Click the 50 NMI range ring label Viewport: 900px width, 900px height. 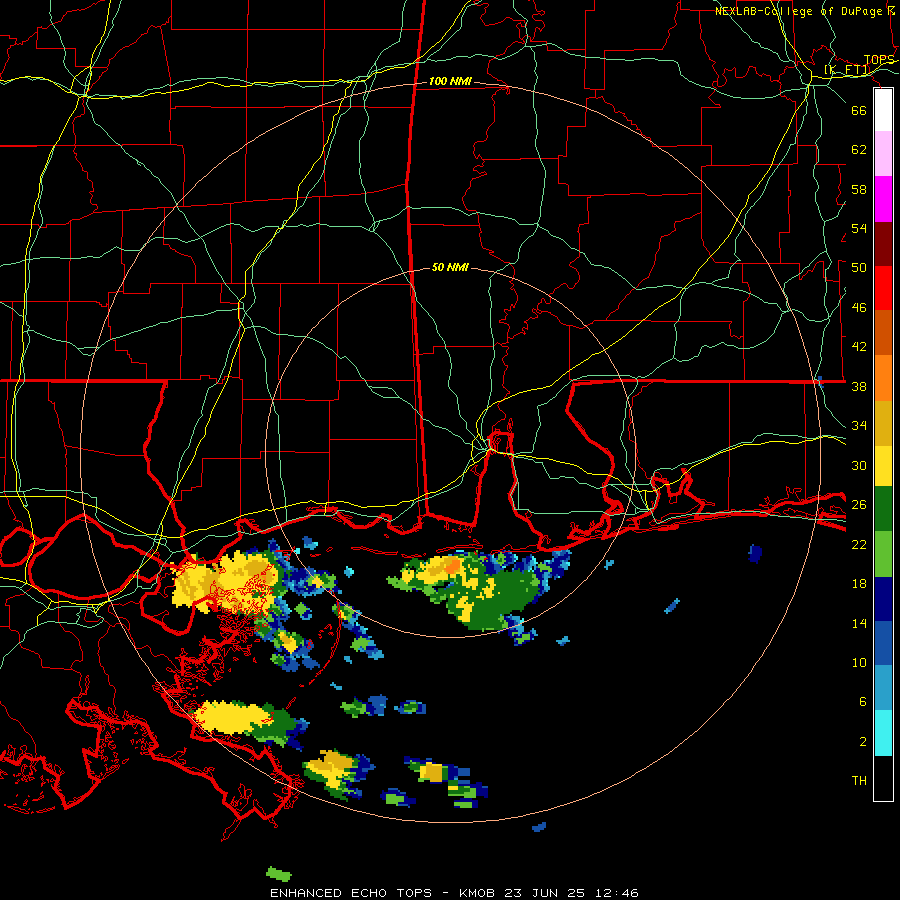click(x=450, y=267)
